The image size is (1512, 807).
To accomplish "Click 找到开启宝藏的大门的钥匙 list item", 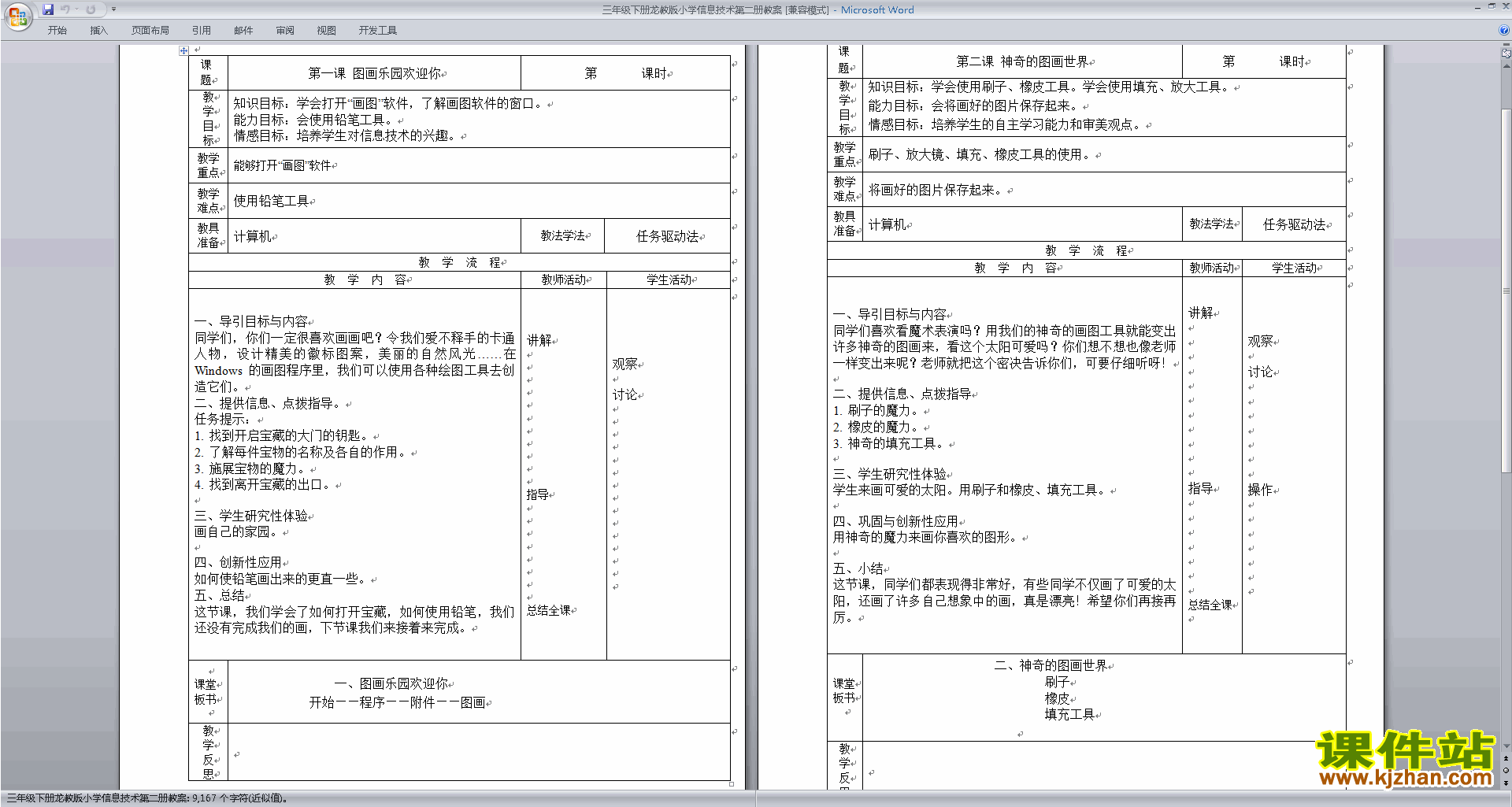I will click(284, 435).
